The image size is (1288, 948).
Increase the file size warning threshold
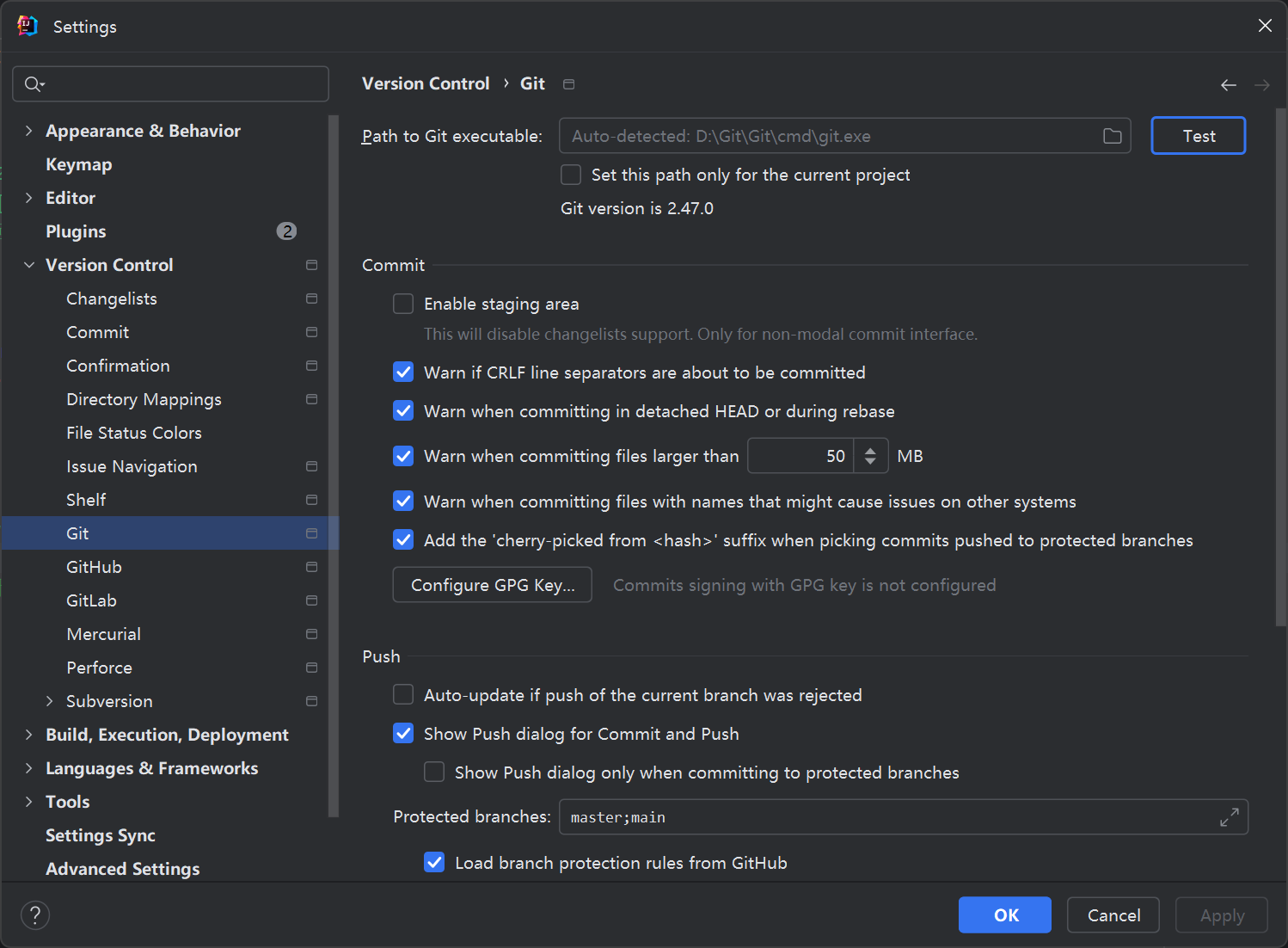(x=870, y=449)
